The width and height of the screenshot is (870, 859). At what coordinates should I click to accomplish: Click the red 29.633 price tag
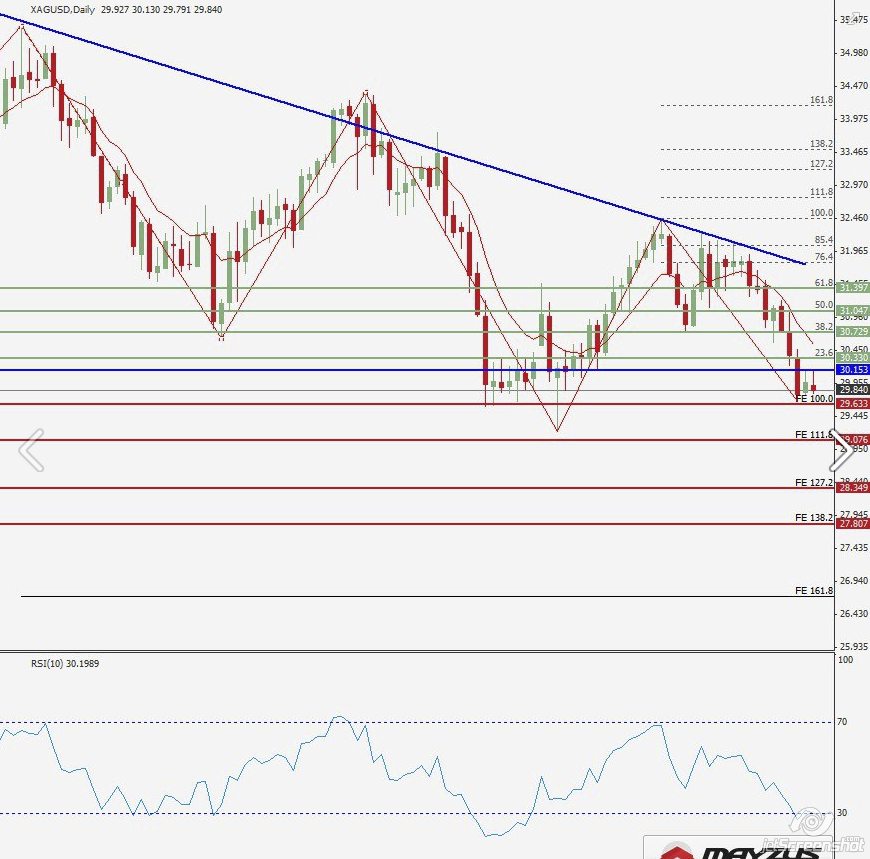click(853, 403)
